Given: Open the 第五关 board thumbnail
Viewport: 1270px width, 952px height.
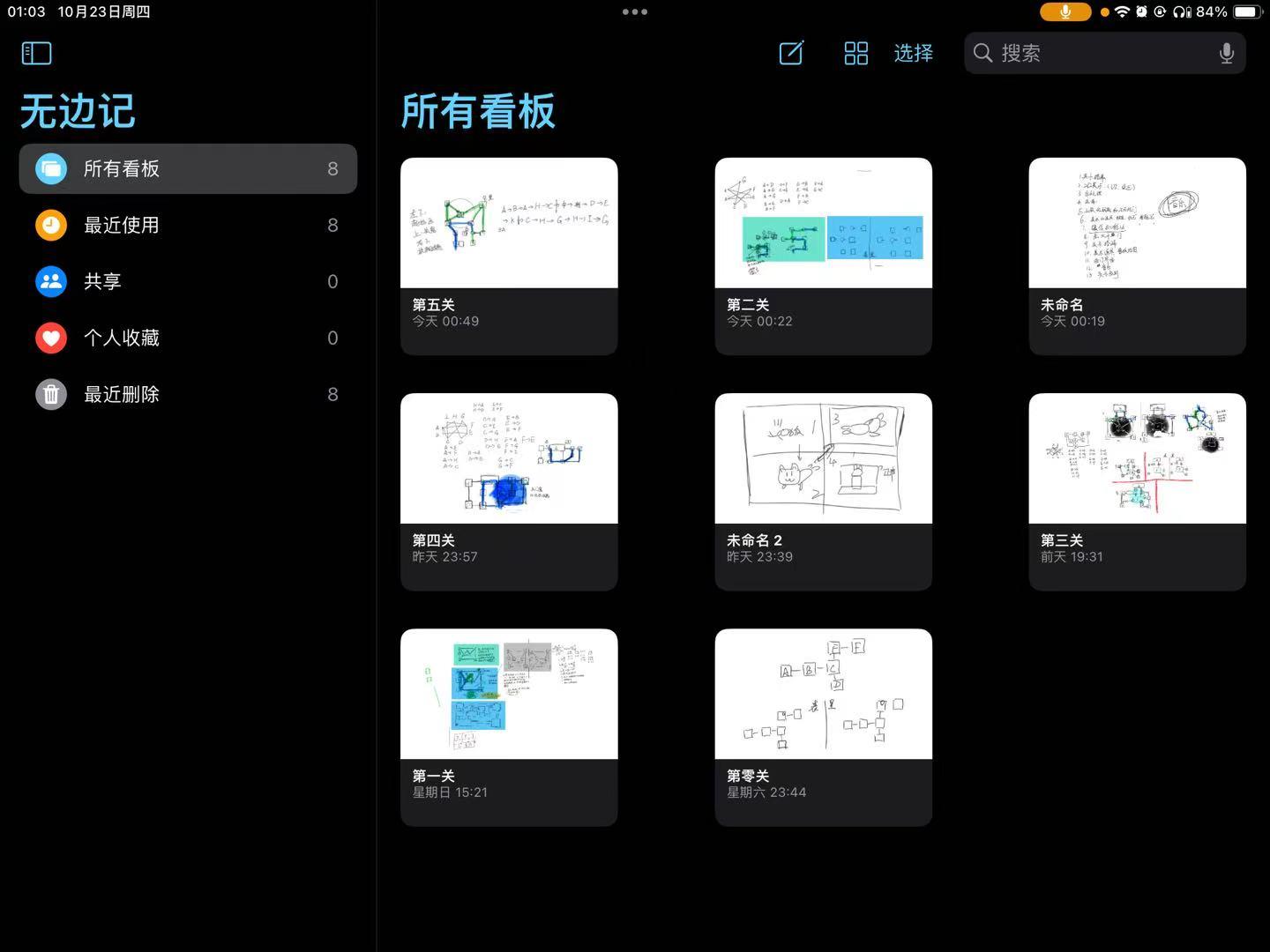Looking at the screenshot, I should (x=509, y=223).
